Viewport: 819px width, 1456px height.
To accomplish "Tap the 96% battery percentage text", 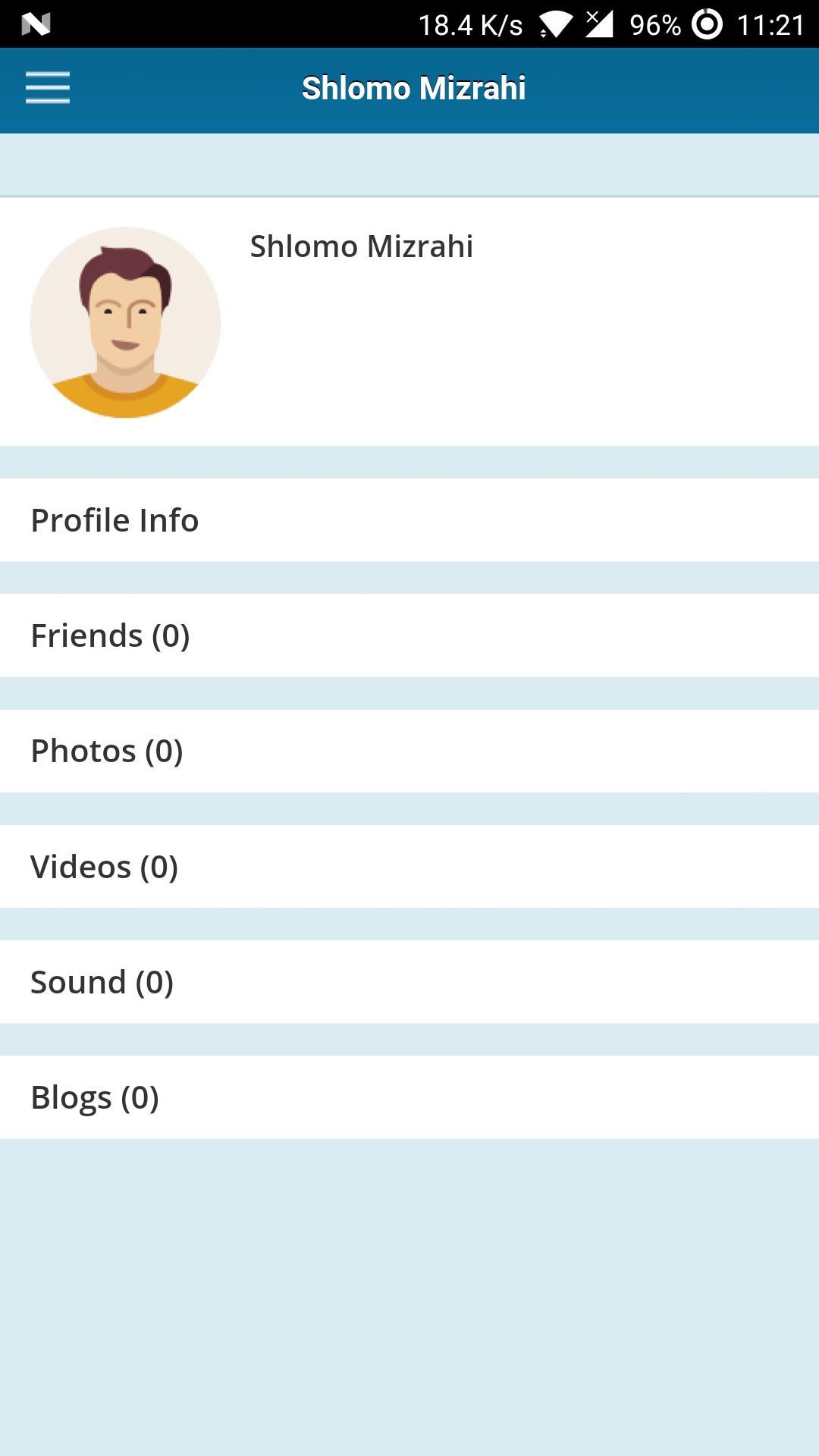I will [655, 25].
